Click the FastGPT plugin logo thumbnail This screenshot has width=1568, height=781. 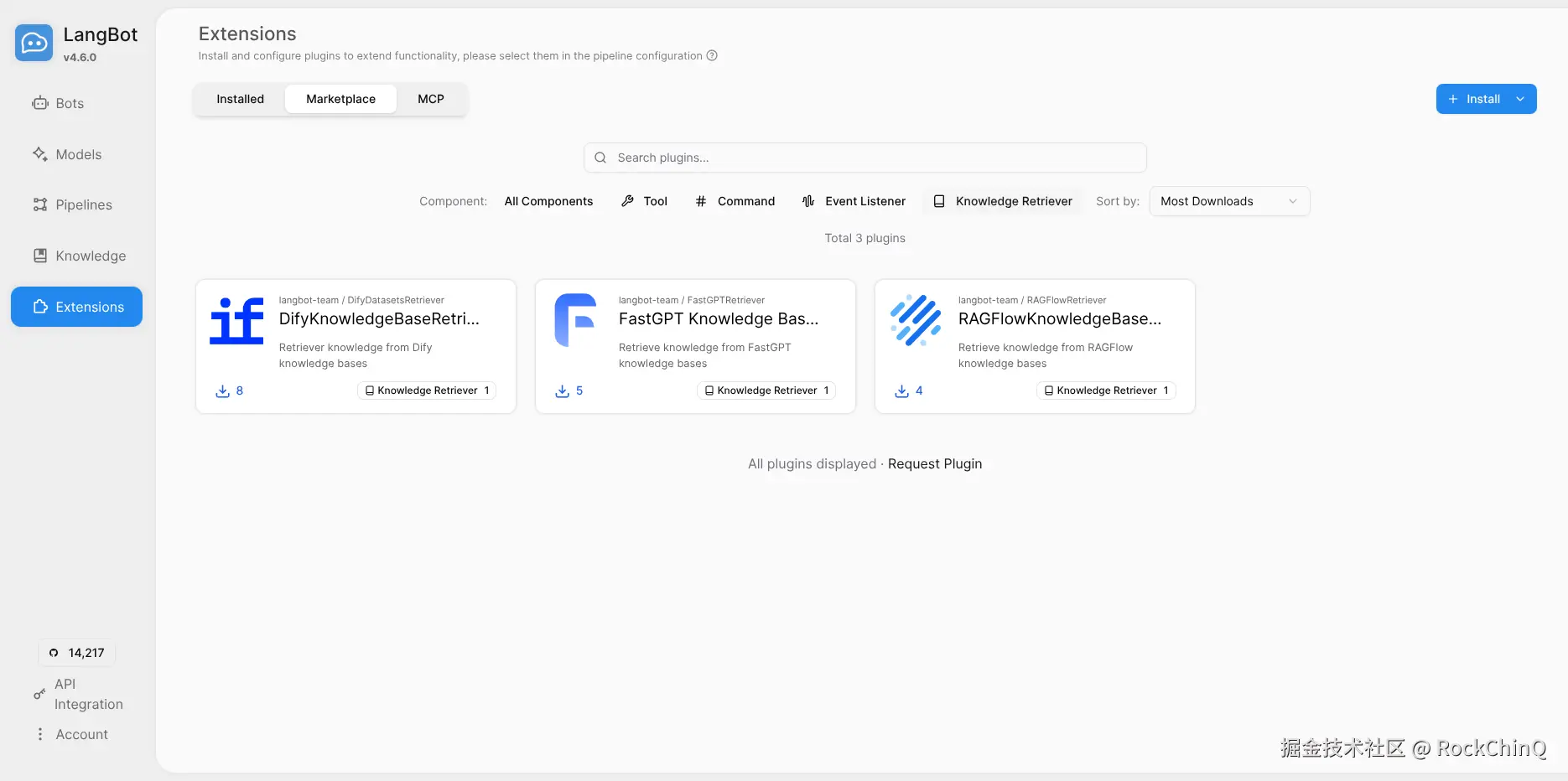click(576, 321)
